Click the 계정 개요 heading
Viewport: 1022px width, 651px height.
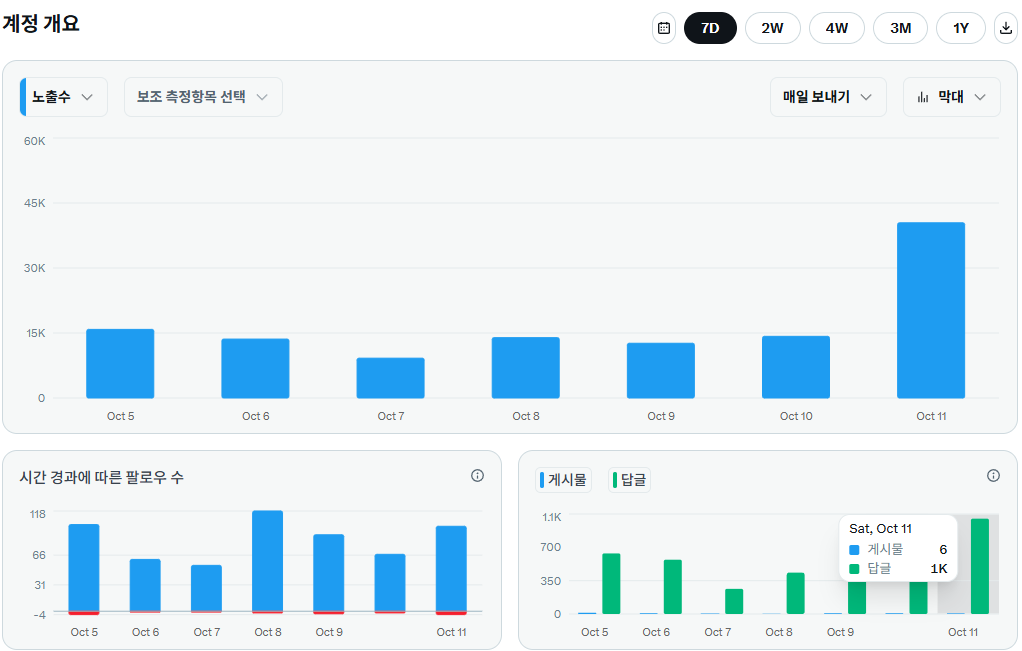(41, 23)
